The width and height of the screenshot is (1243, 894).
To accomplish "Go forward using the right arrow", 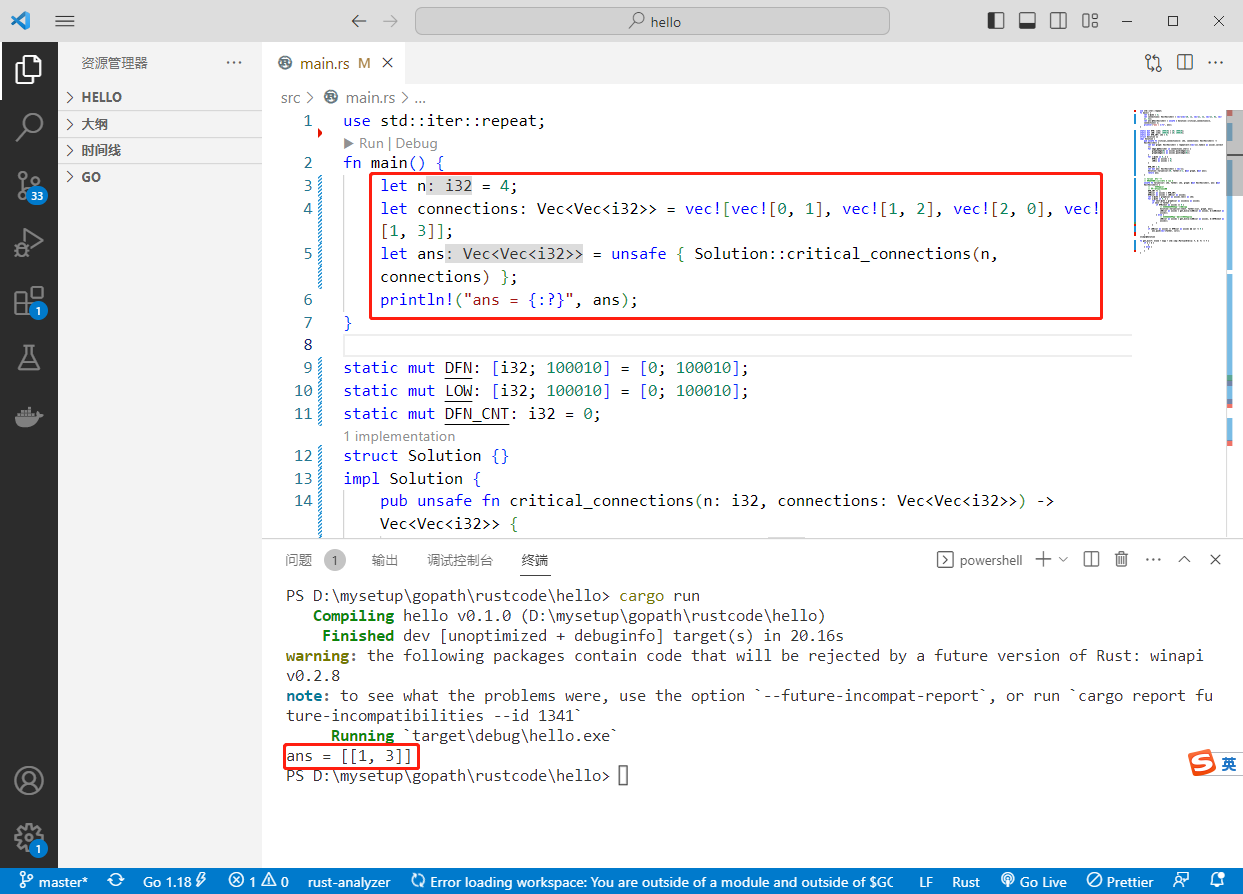I will coord(391,21).
